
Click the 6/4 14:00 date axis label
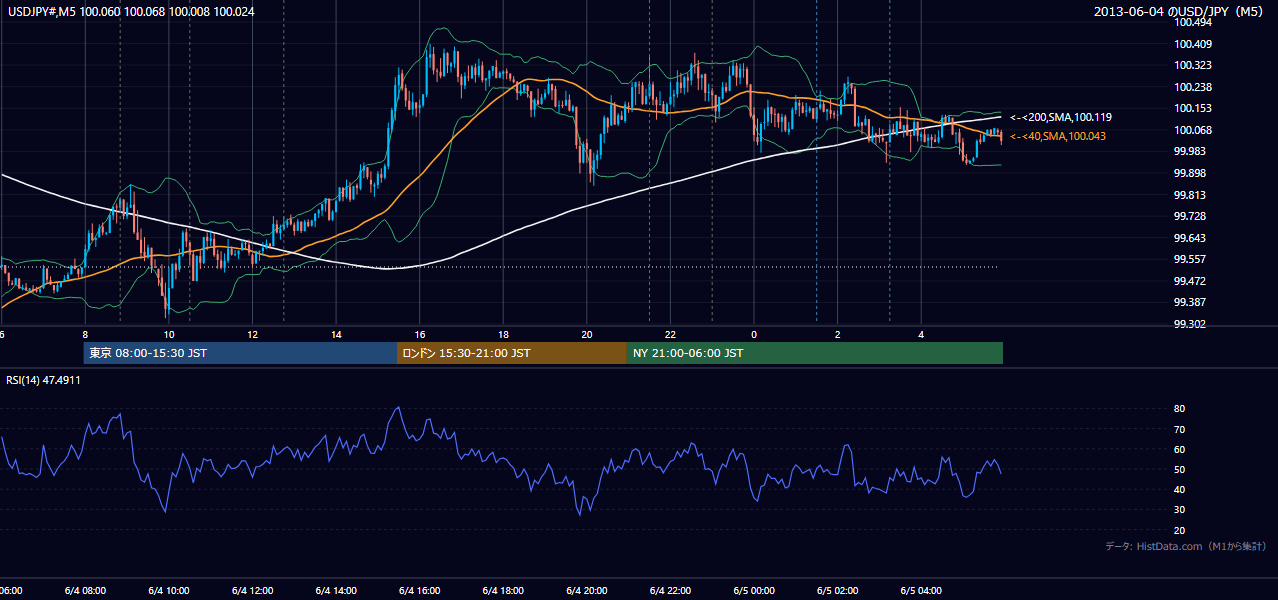pyautogui.click(x=336, y=591)
